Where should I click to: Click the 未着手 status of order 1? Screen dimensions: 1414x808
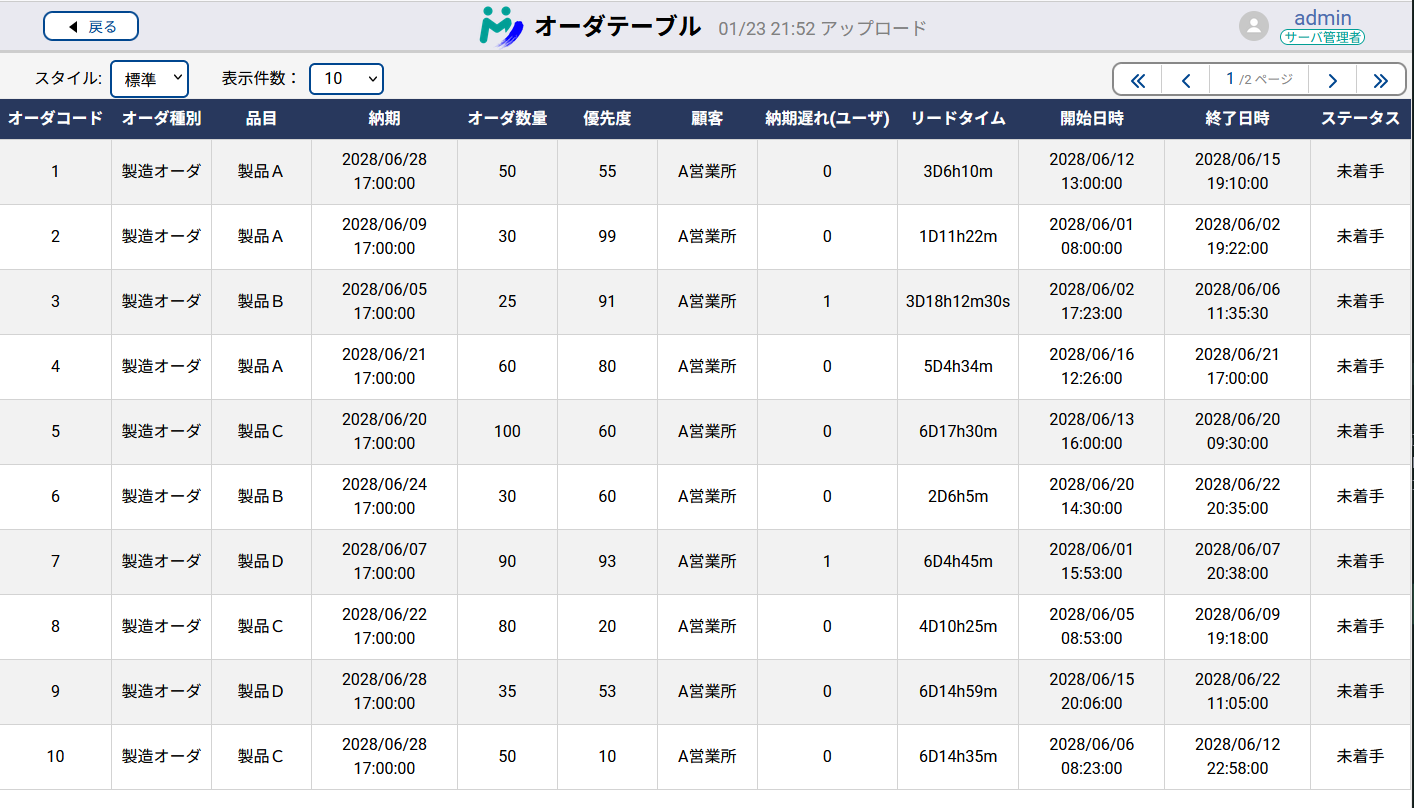[x=1359, y=171]
